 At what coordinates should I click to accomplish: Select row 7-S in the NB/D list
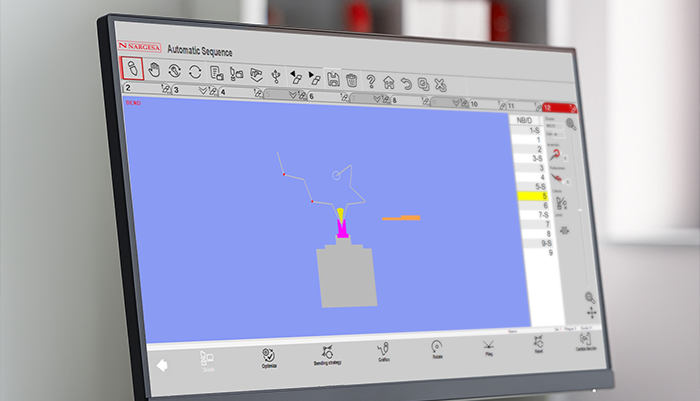coord(538,215)
